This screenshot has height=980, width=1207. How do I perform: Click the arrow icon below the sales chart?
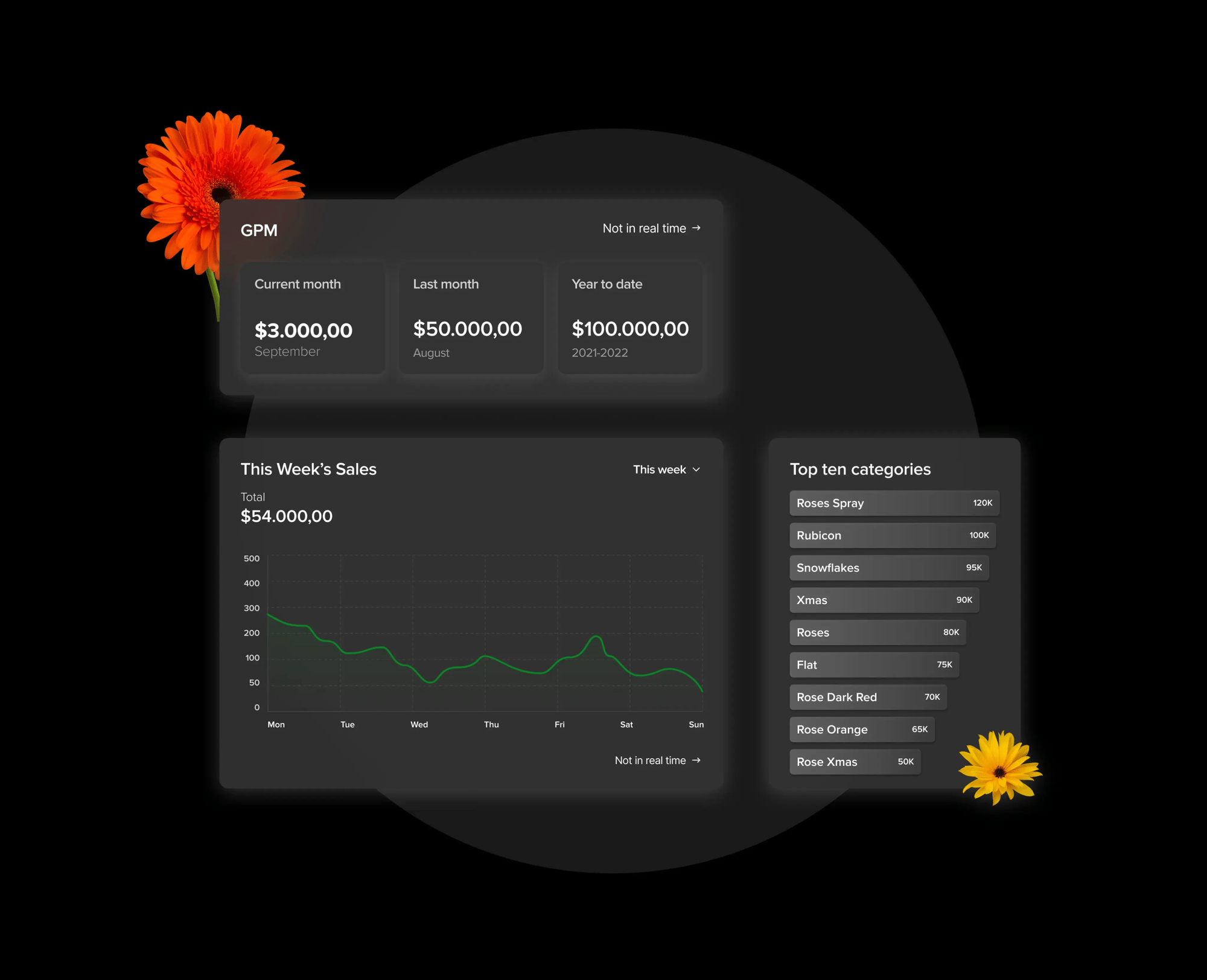[696, 760]
